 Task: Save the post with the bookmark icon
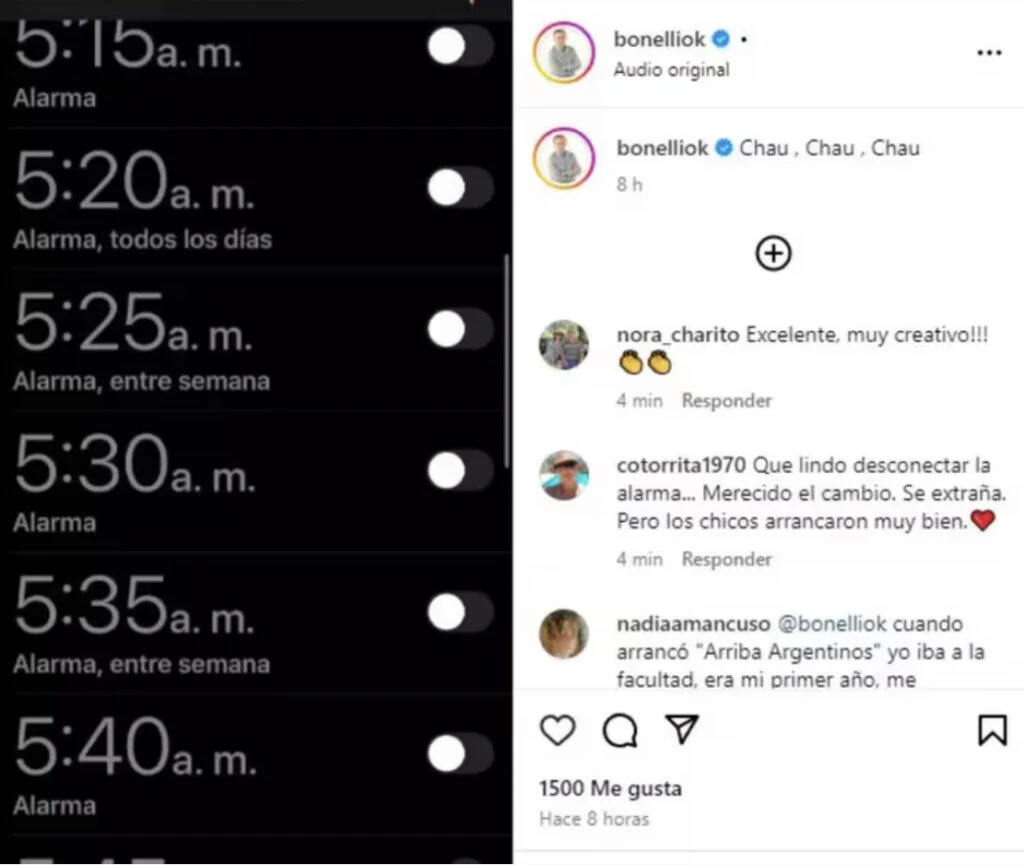click(x=992, y=730)
